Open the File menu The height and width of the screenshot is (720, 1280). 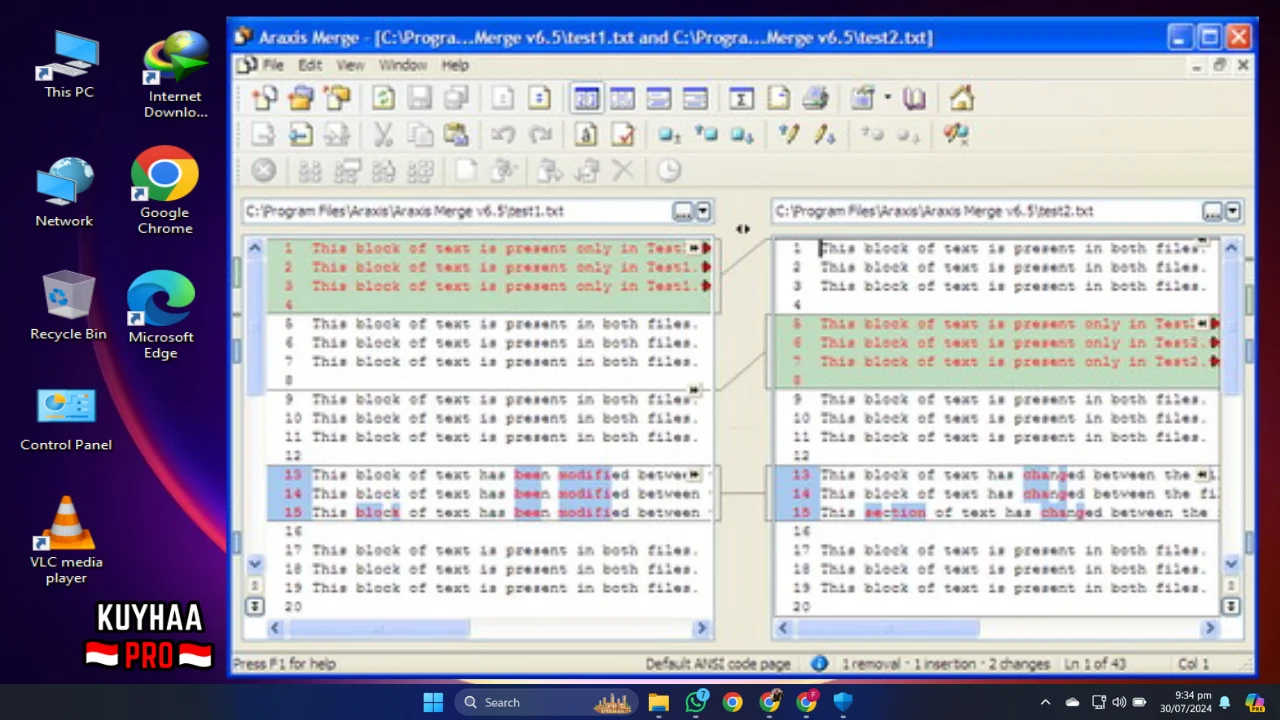[272, 65]
